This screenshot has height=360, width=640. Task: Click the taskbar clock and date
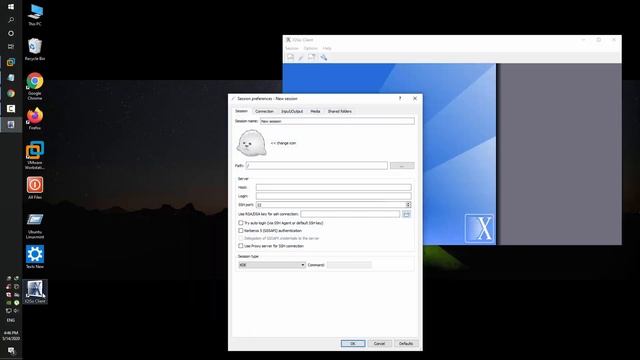(11, 336)
